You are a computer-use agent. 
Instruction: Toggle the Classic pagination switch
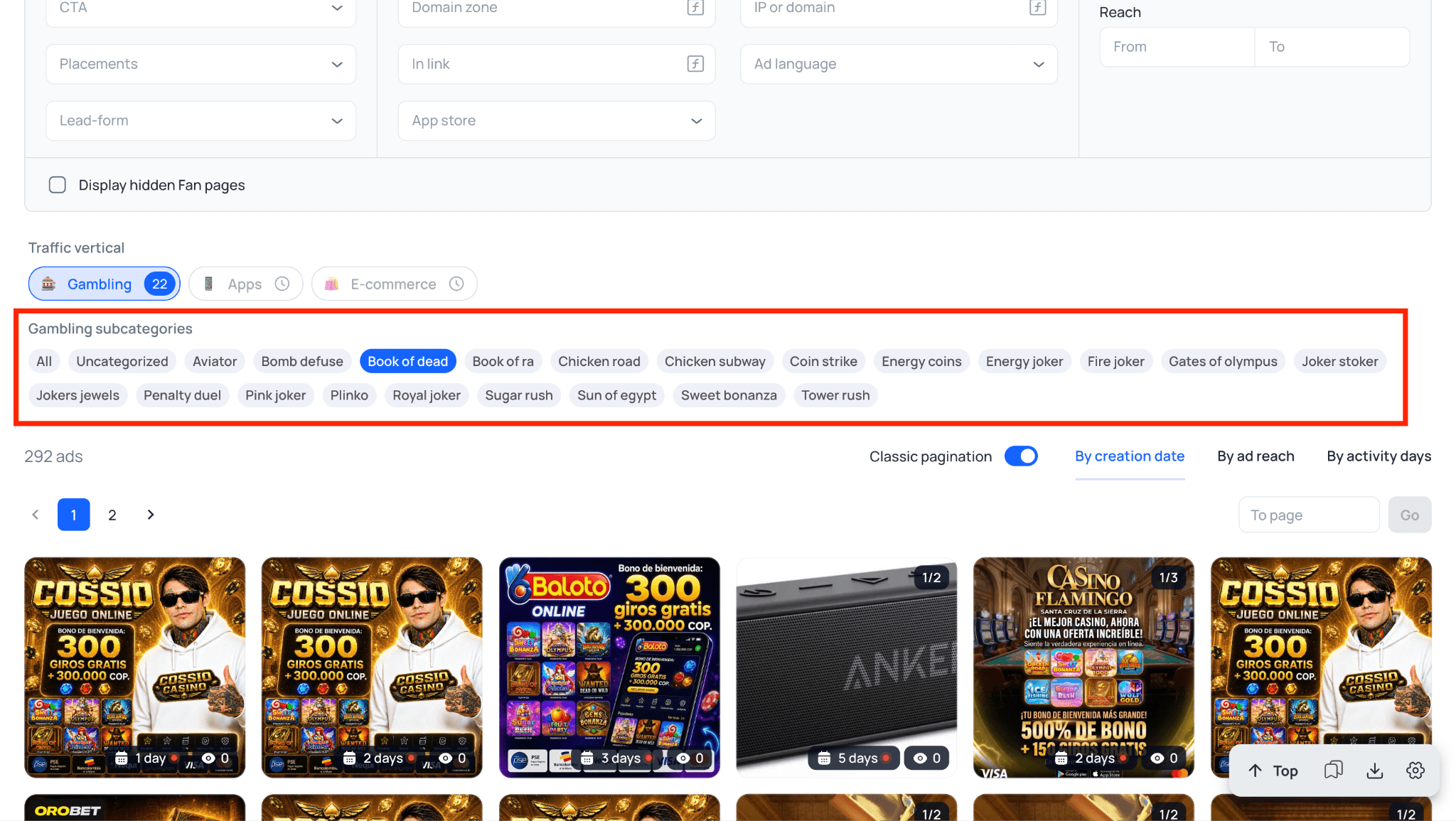tap(1021, 456)
